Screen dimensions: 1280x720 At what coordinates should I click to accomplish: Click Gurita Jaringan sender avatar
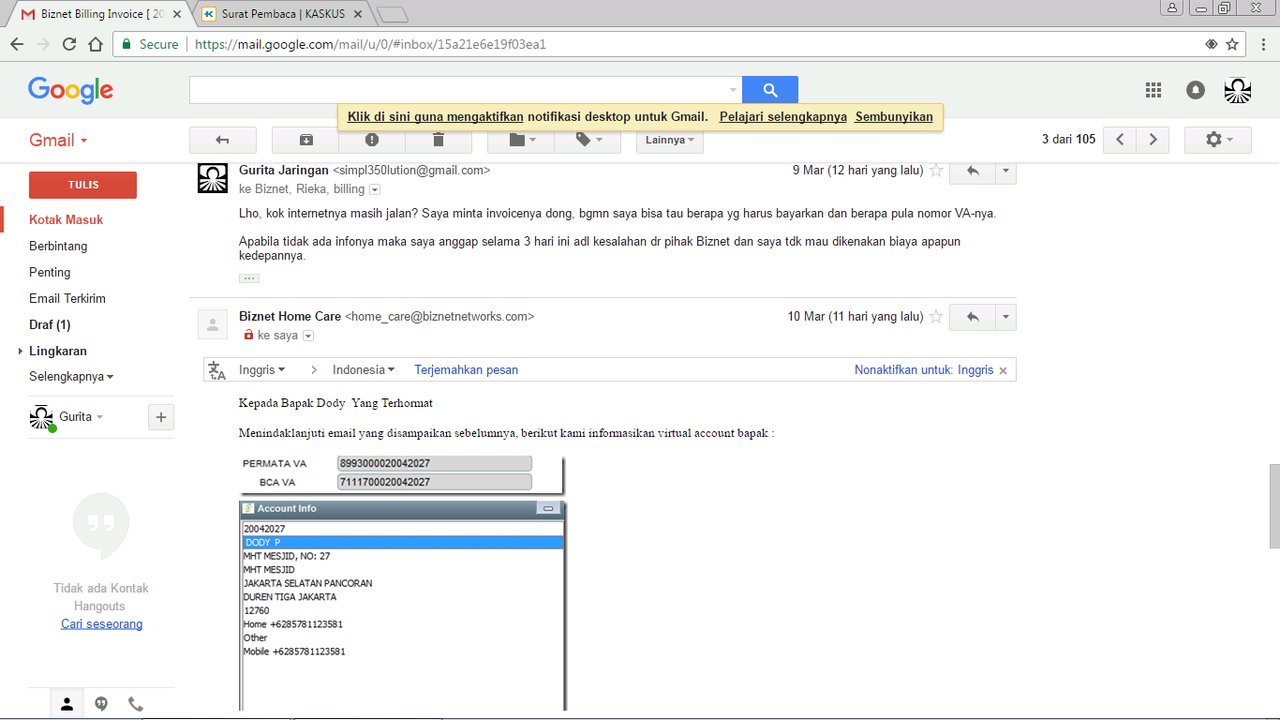[x=213, y=178]
